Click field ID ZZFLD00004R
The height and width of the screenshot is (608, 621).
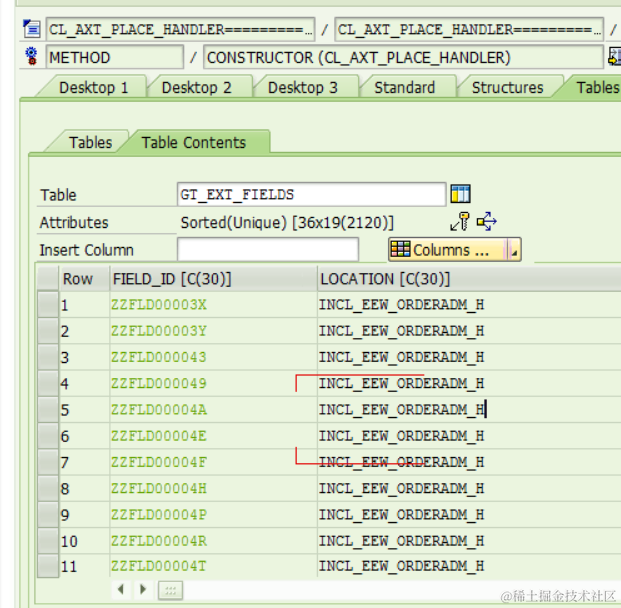[x=158, y=541]
